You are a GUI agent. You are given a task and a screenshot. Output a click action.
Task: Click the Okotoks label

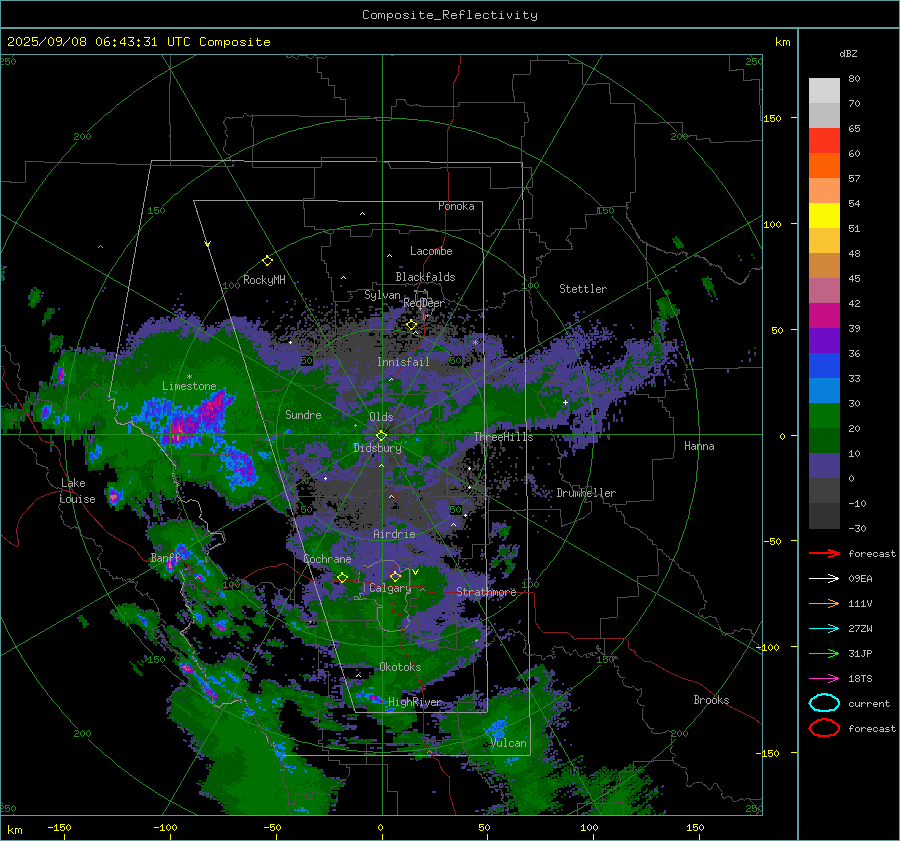tap(400, 667)
